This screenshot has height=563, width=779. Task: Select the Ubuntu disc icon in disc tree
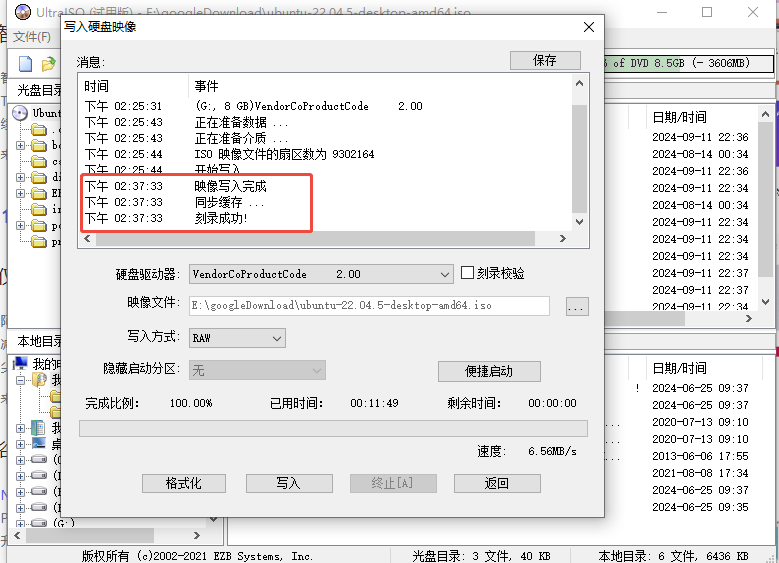(x=20, y=113)
